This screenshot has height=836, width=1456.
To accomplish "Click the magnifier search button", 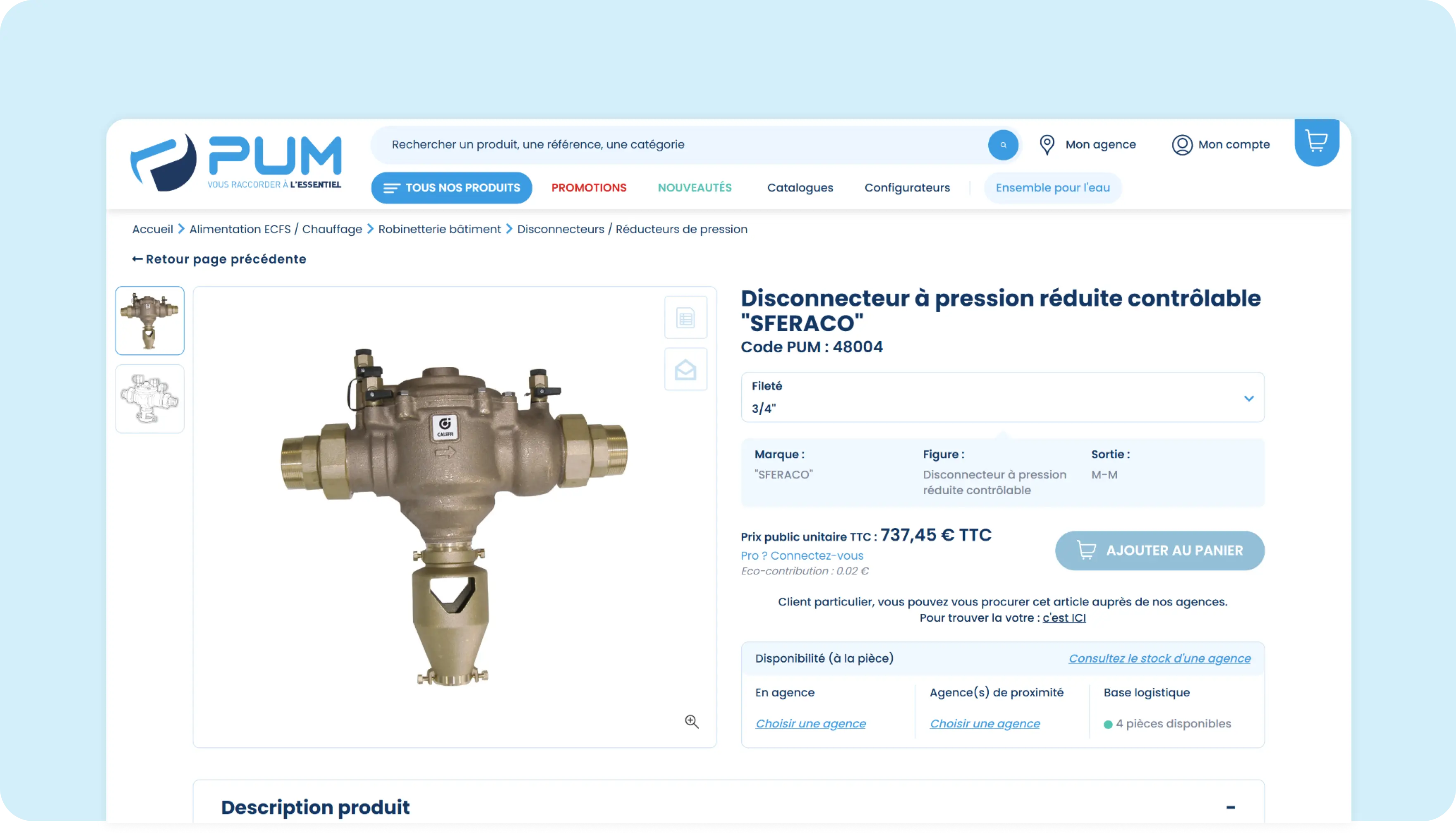I will pyautogui.click(x=1003, y=145).
